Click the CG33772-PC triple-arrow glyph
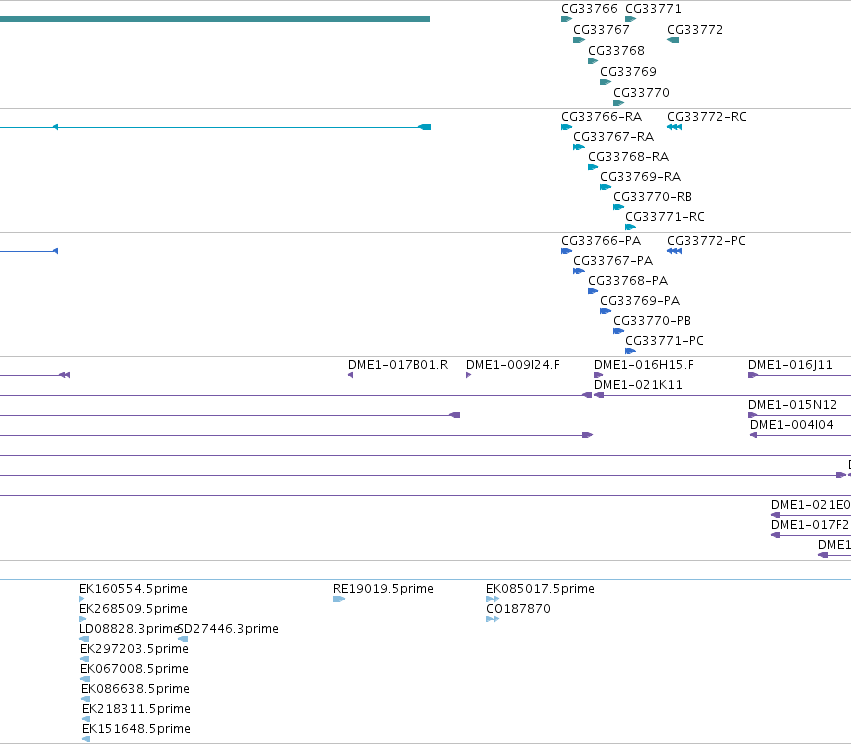 (674, 251)
